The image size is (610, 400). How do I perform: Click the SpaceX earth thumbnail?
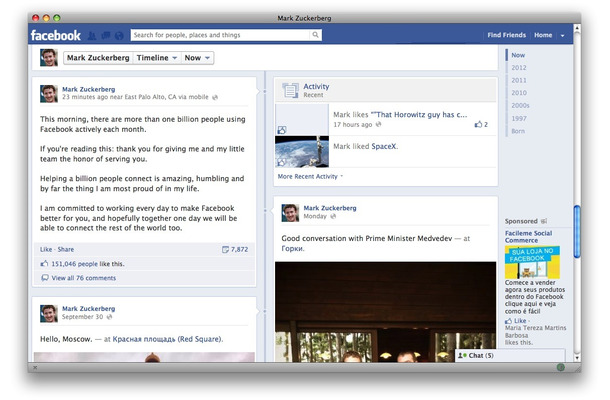coord(302,152)
